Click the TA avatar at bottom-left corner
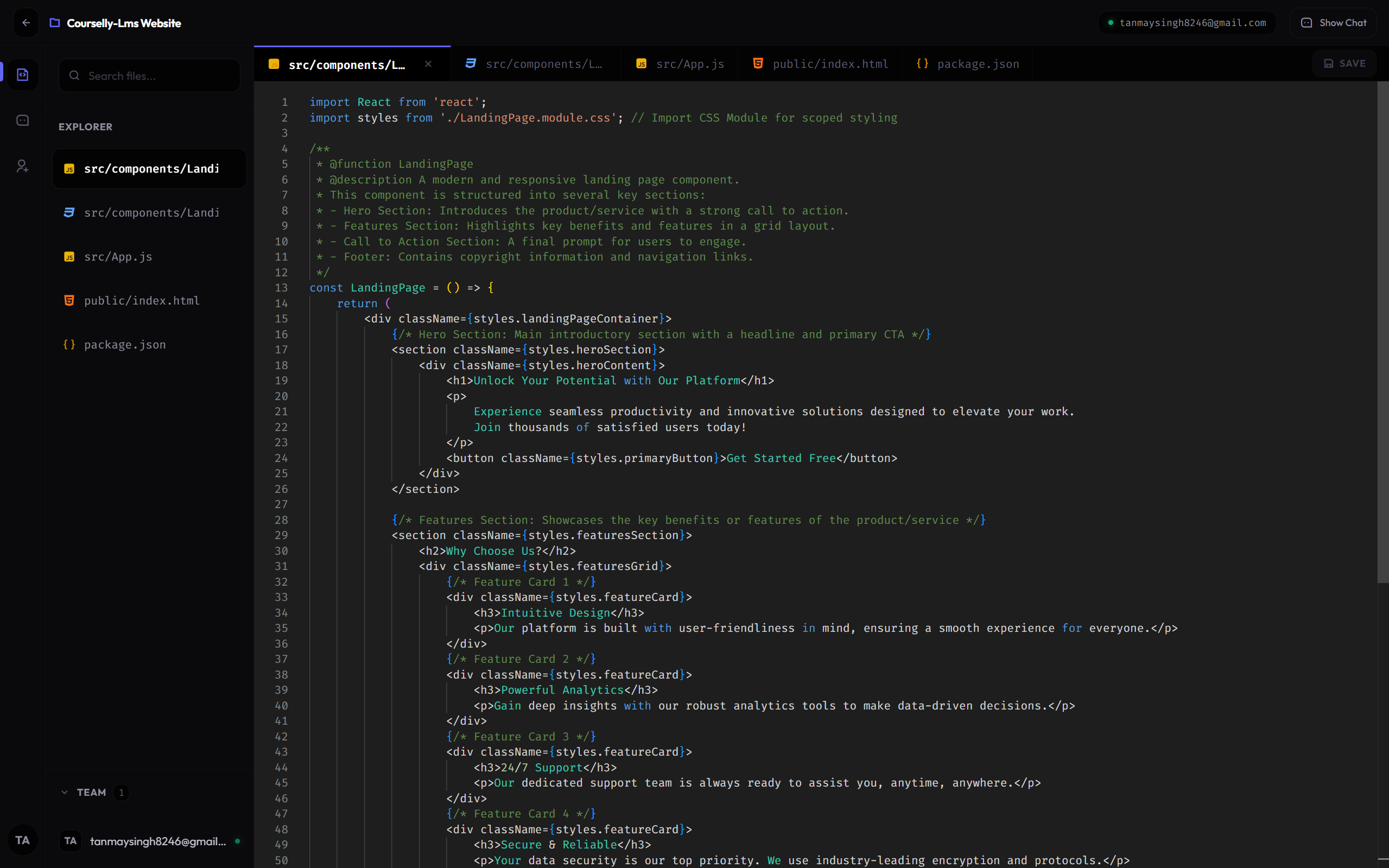 click(x=22, y=840)
